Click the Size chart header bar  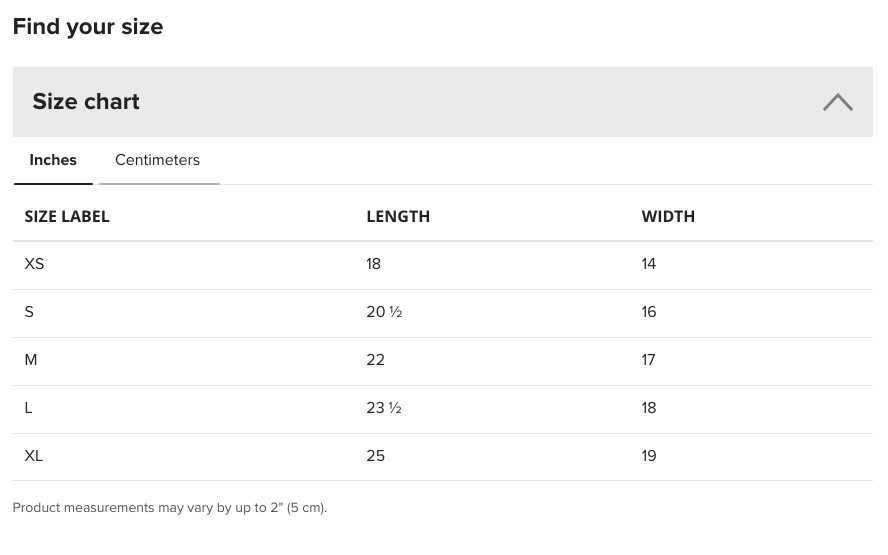443,102
